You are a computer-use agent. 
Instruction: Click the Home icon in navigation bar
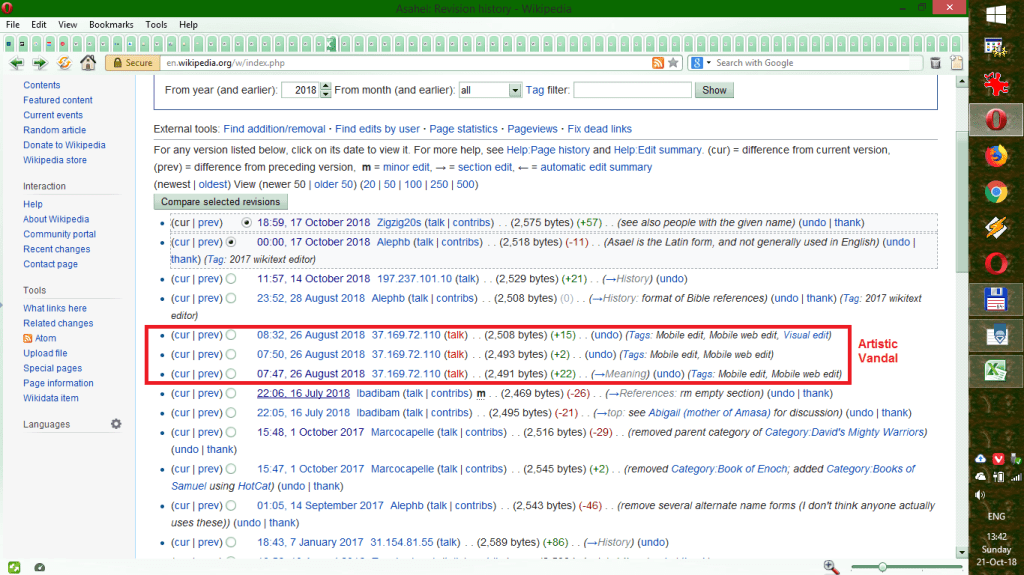(88, 63)
